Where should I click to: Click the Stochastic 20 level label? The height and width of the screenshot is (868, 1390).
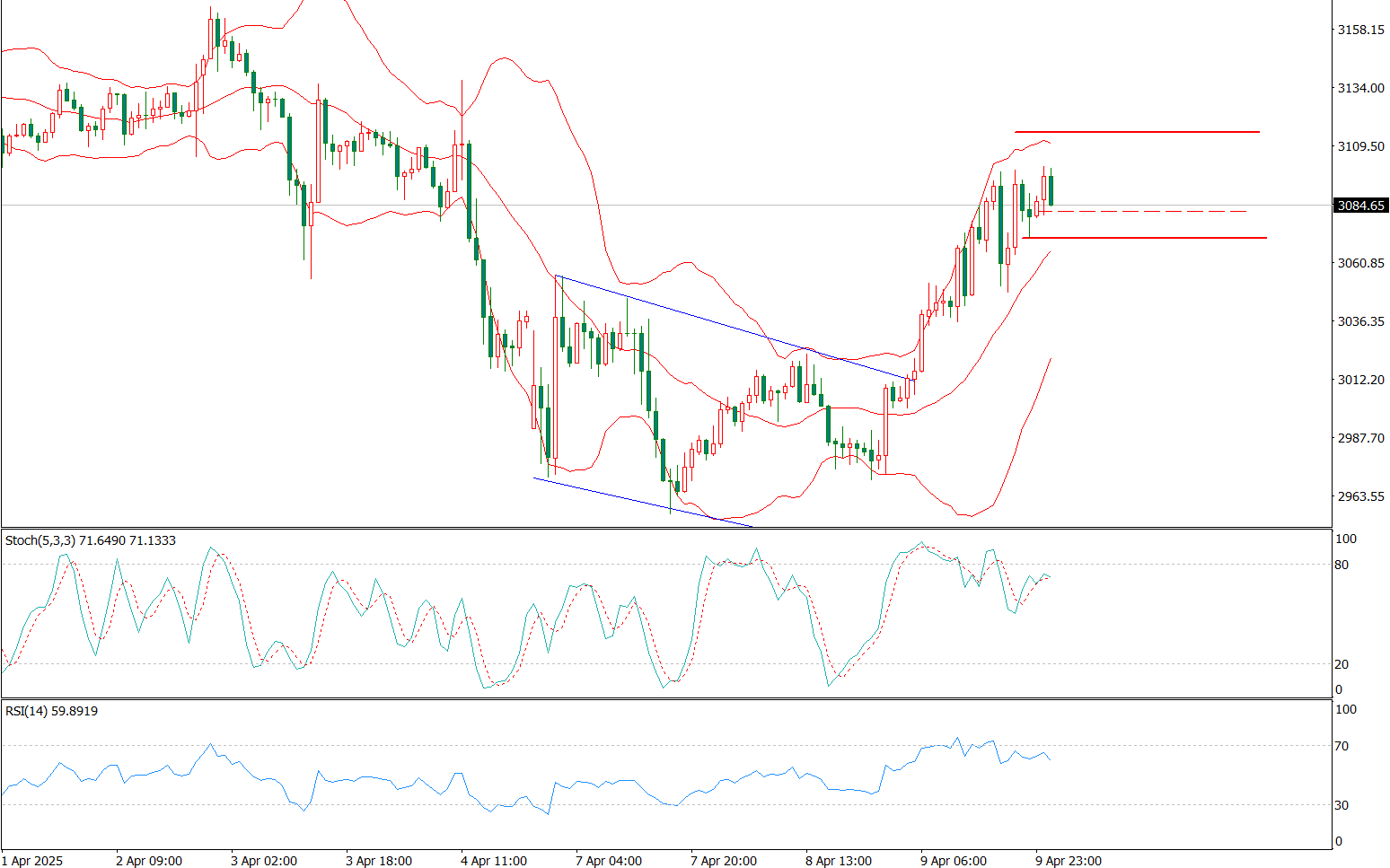pos(1342,664)
